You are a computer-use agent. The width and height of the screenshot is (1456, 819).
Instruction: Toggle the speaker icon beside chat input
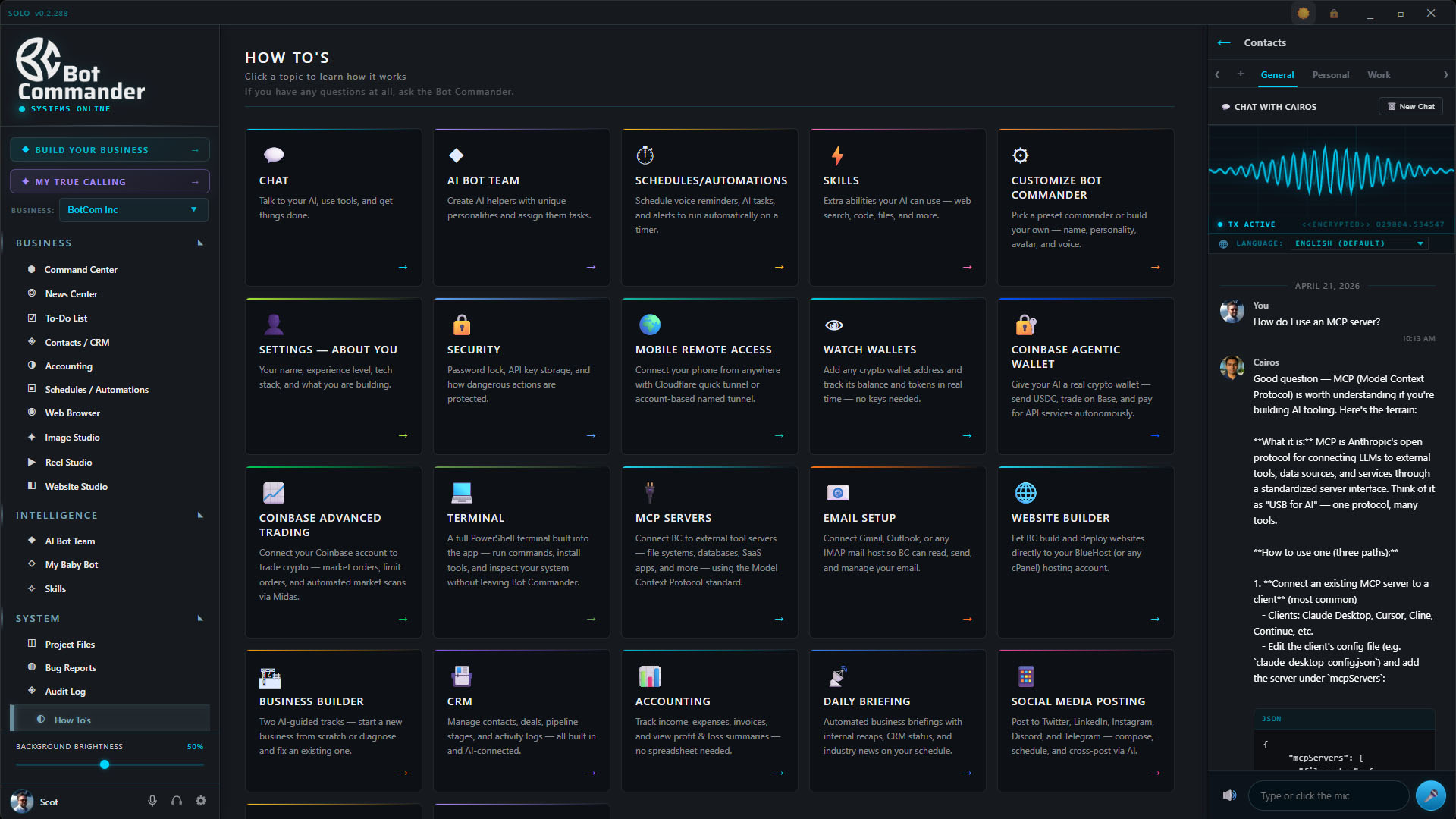[x=1229, y=795]
